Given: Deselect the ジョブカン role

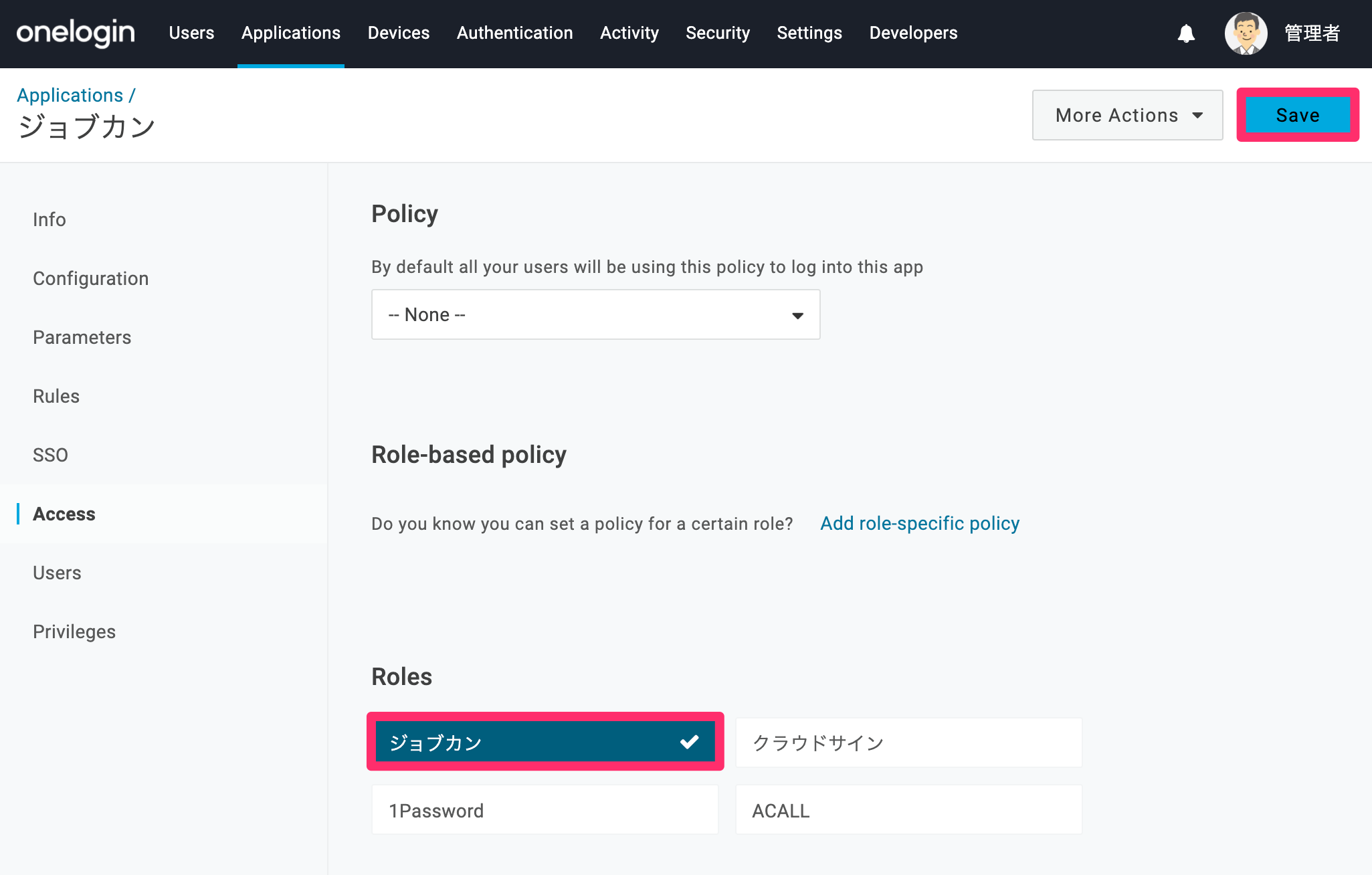Looking at the screenshot, I should [545, 742].
